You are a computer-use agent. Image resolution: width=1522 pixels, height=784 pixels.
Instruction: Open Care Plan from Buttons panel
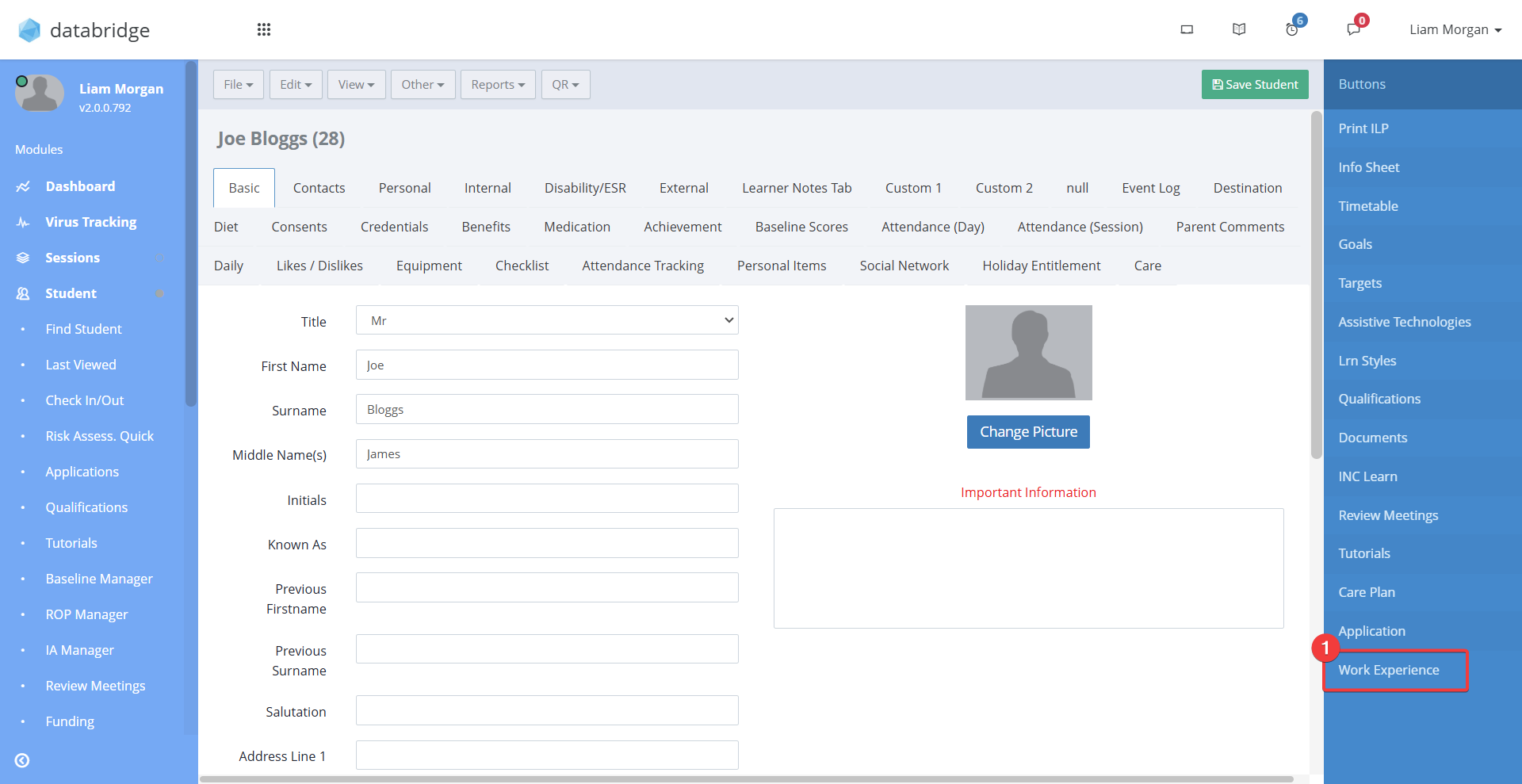click(1367, 592)
